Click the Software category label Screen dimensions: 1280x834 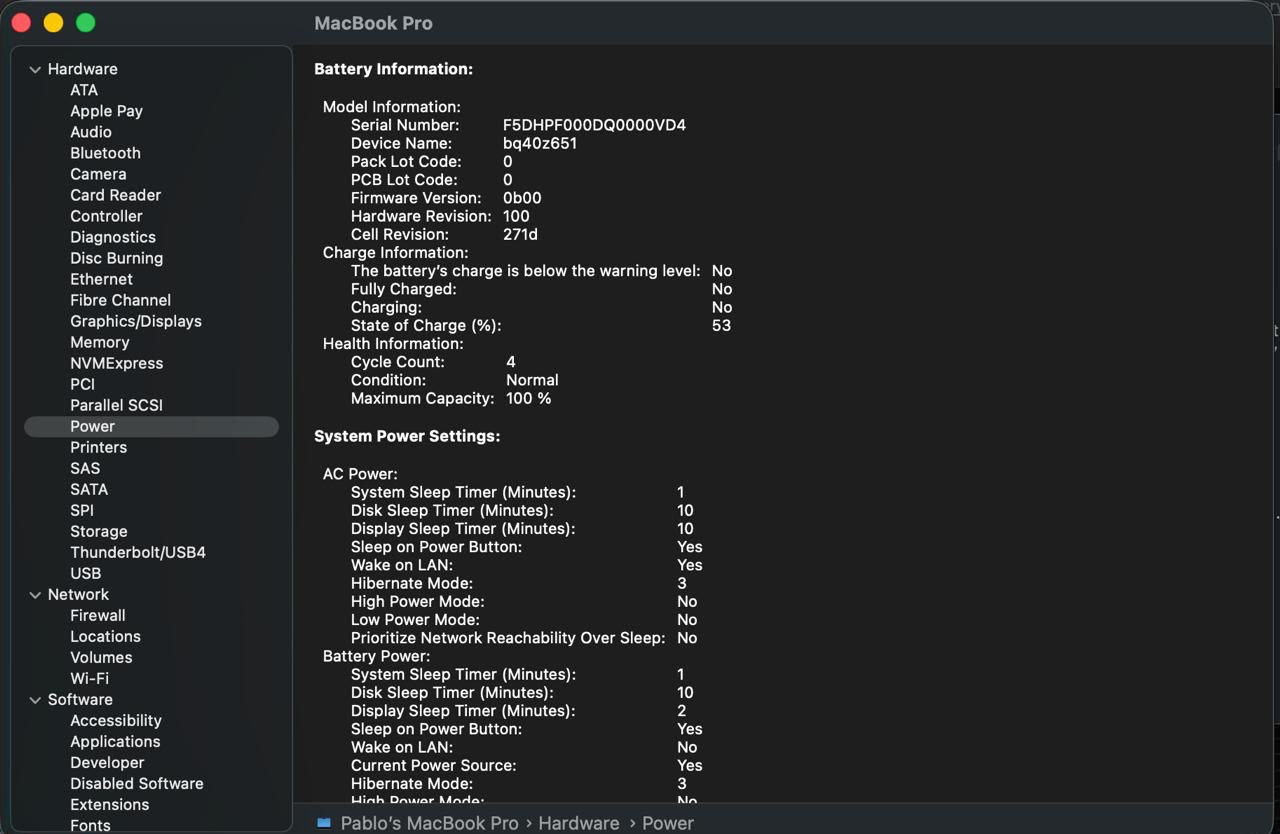click(80, 699)
